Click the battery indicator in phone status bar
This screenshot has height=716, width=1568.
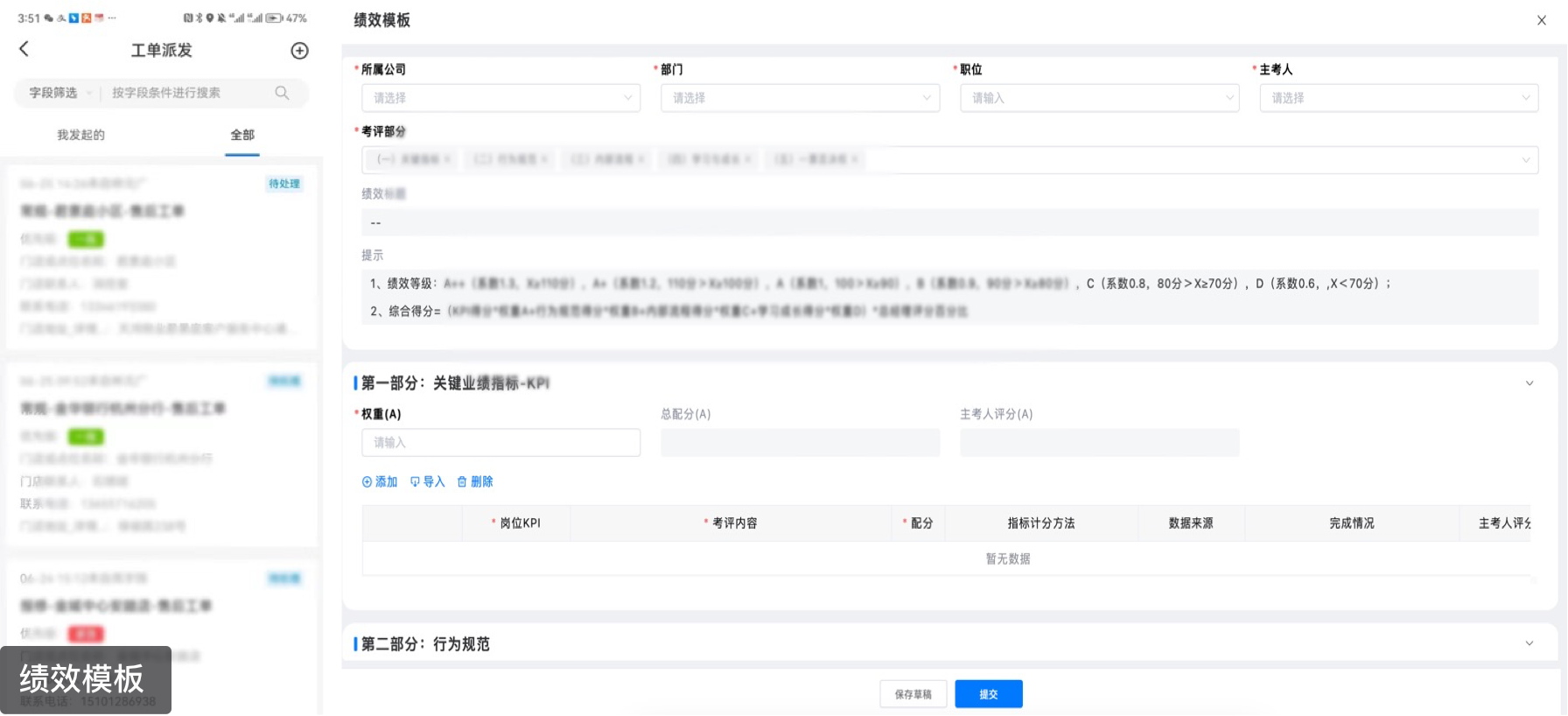(274, 18)
